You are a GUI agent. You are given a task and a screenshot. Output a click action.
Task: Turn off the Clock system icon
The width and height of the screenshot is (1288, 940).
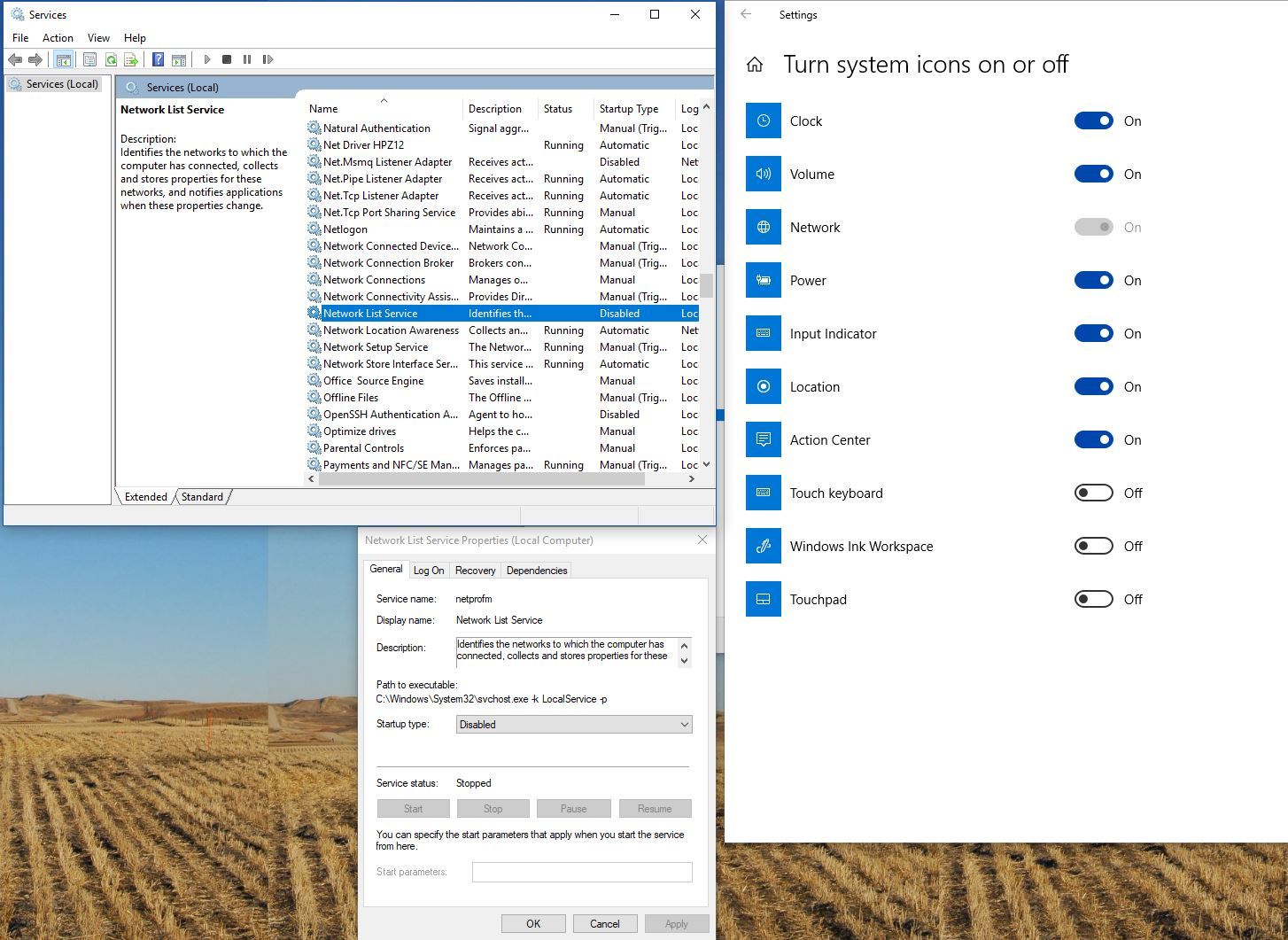tap(1094, 120)
